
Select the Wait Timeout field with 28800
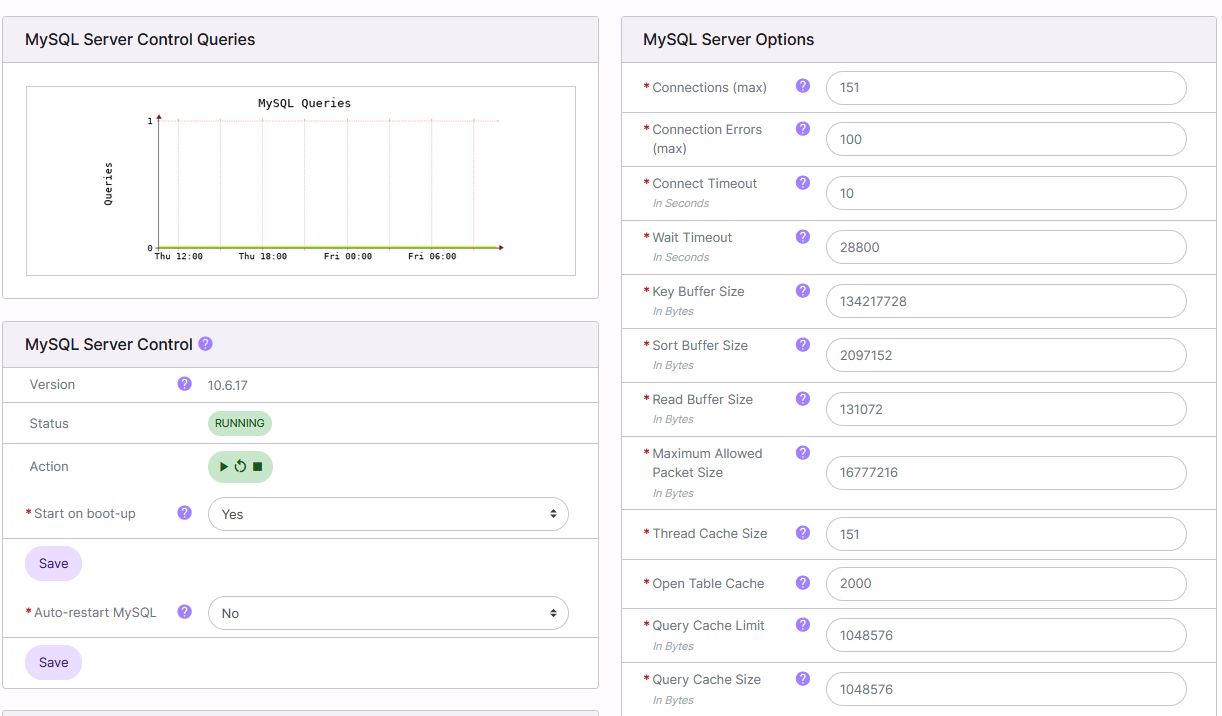[x=1006, y=247]
